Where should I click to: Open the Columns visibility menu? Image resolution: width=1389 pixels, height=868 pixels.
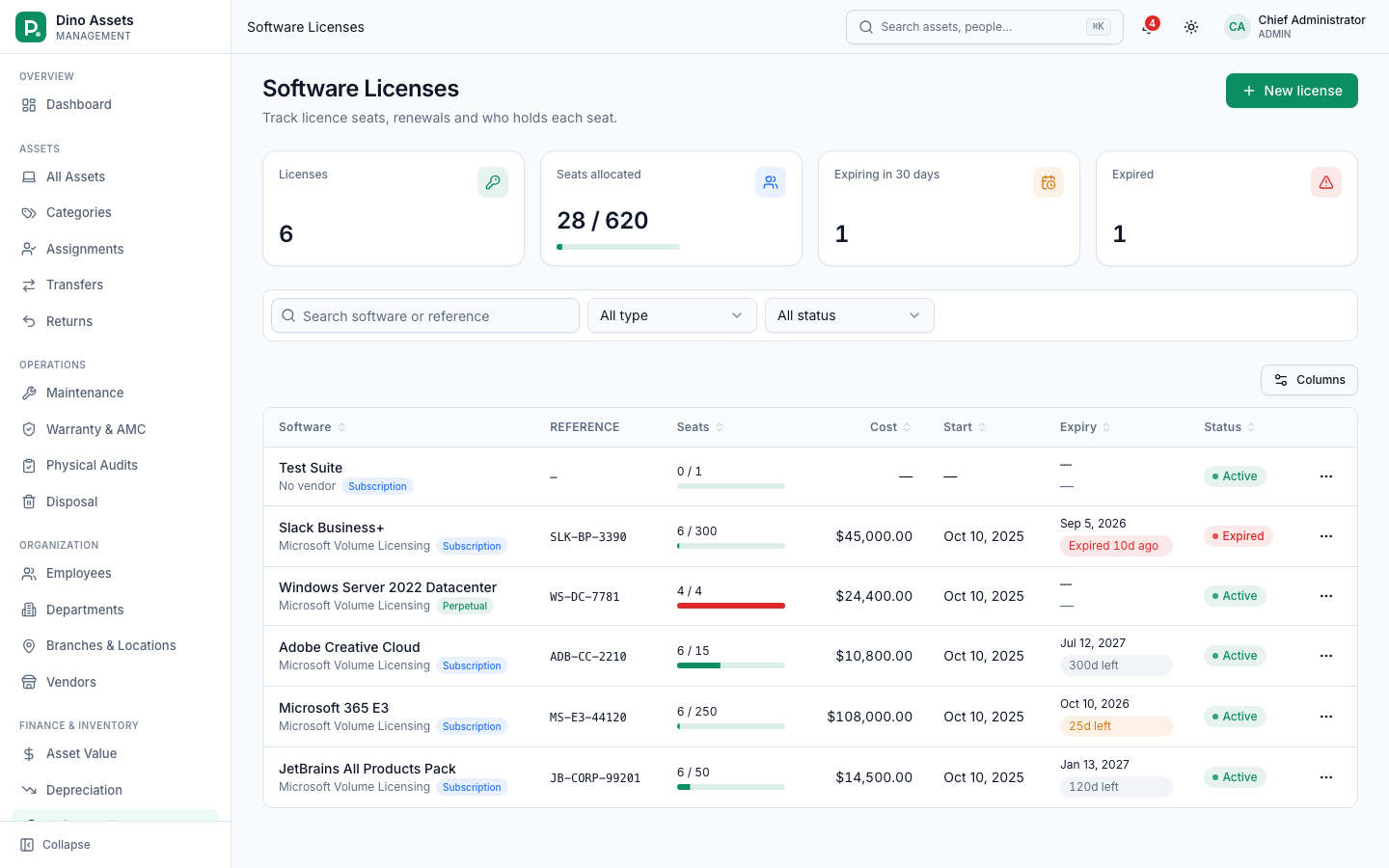(1309, 380)
